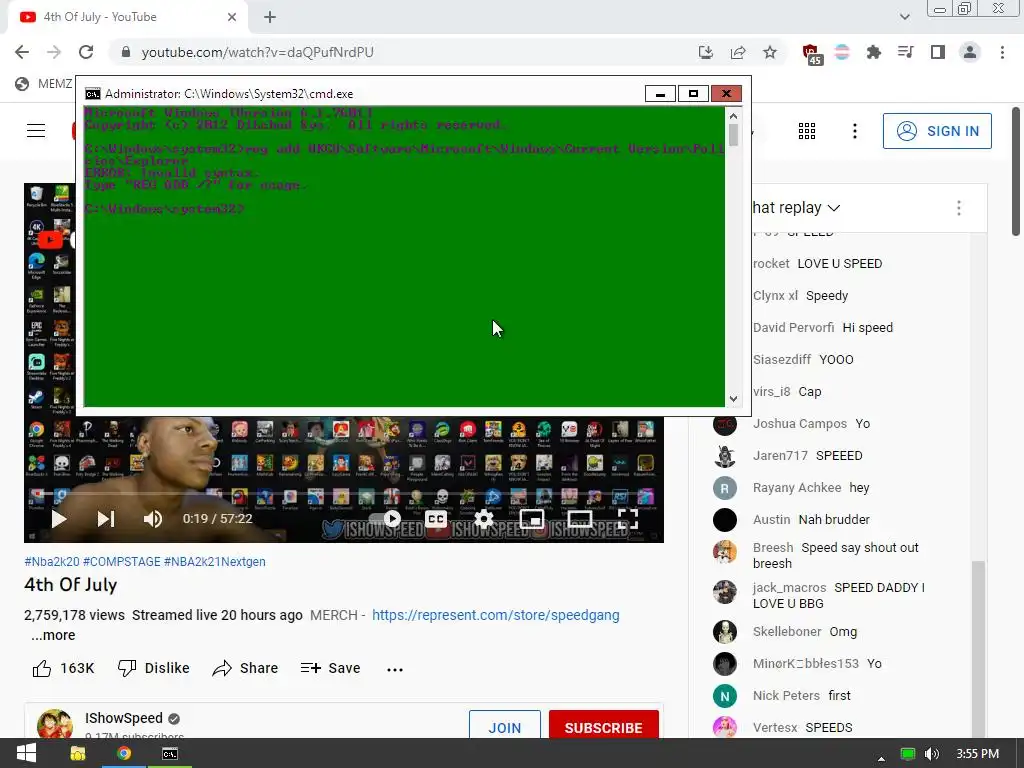Open the Chrome three-dot menu
Viewport: 1024px width, 768px height.
pos(1002,52)
